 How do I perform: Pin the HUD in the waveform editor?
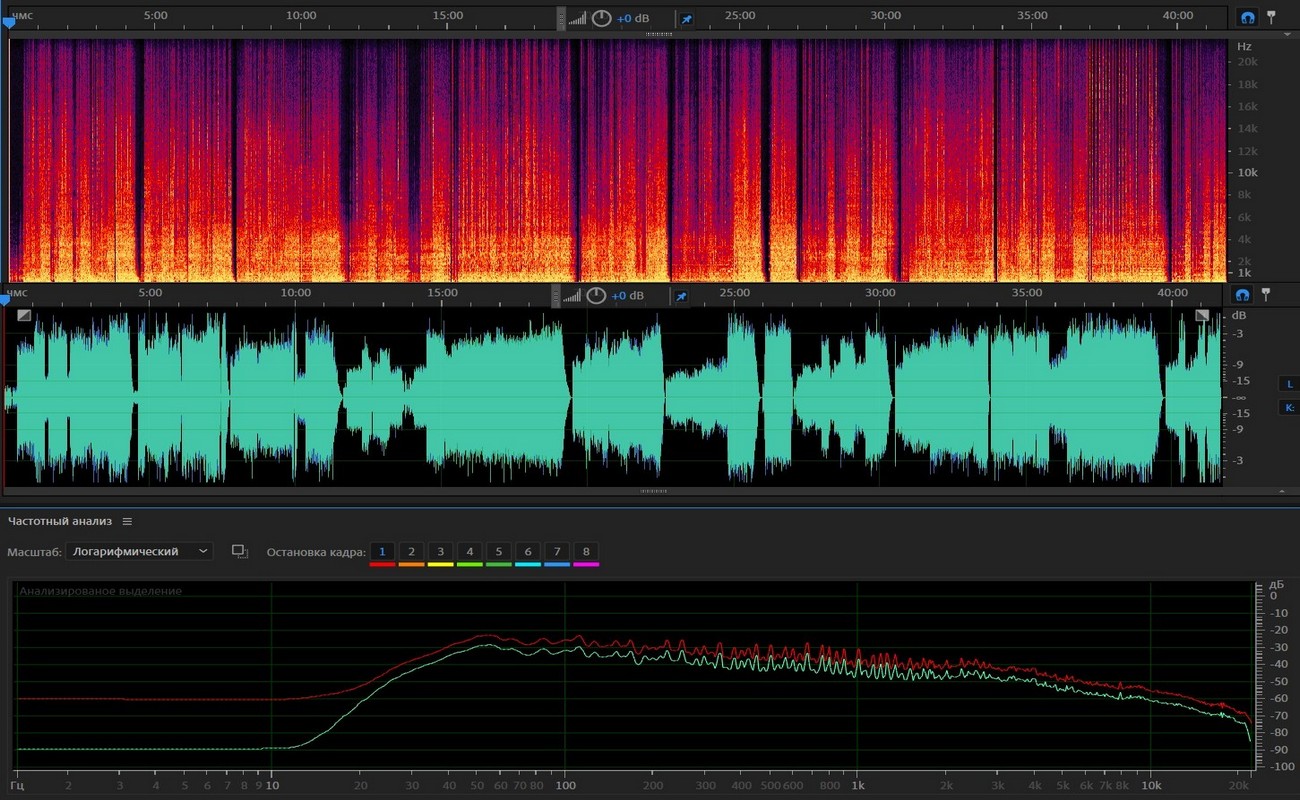point(681,296)
